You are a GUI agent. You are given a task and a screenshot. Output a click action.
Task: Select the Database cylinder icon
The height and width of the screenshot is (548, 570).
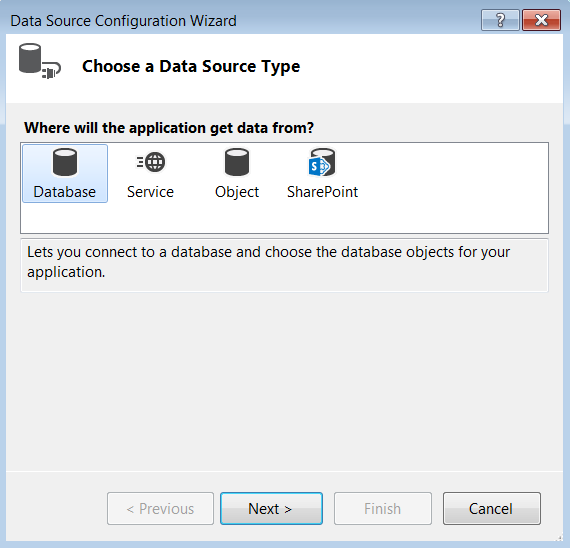[65, 162]
